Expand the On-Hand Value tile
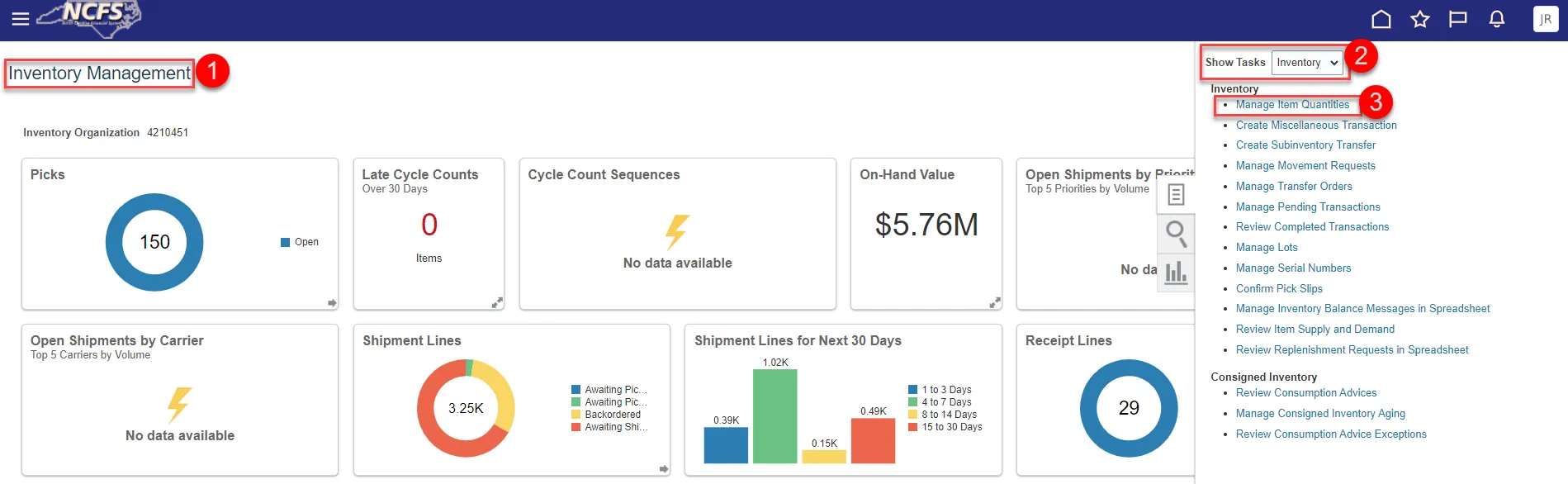 (995, 303)
